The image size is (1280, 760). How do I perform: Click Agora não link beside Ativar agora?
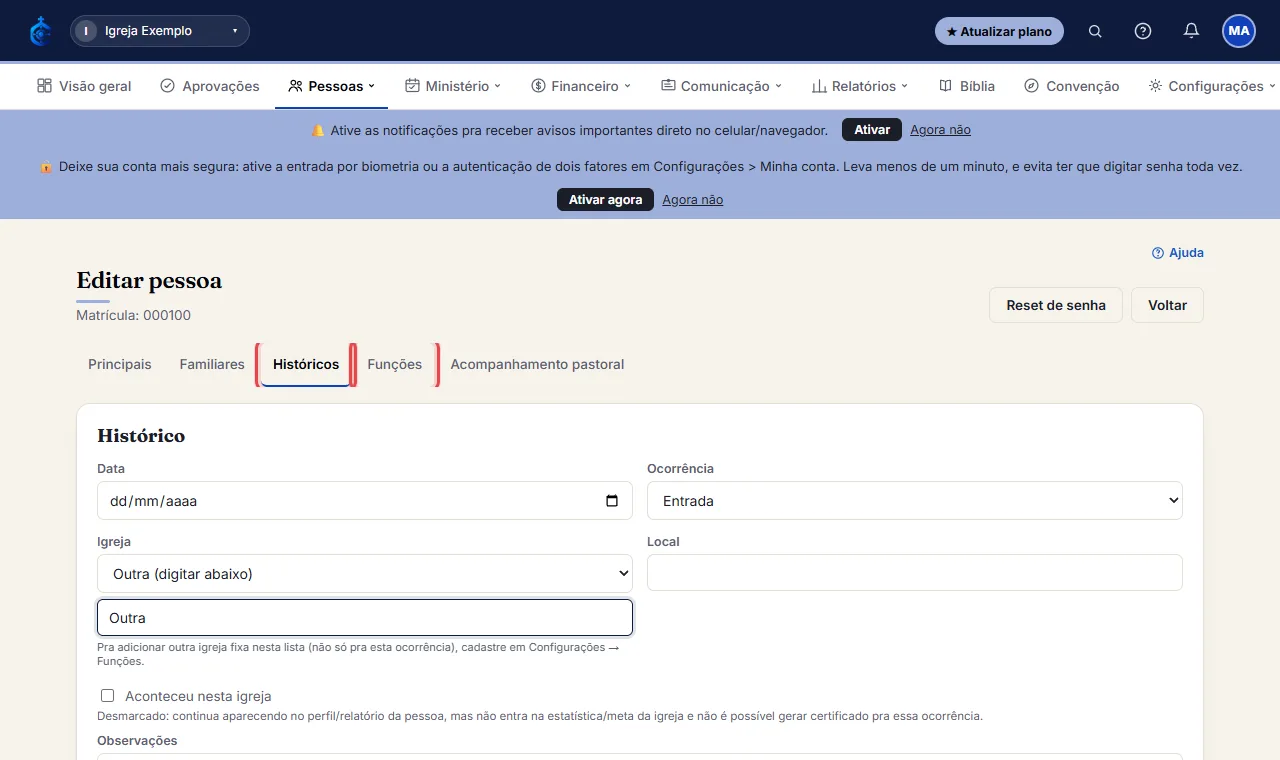(x=692, y=200)
